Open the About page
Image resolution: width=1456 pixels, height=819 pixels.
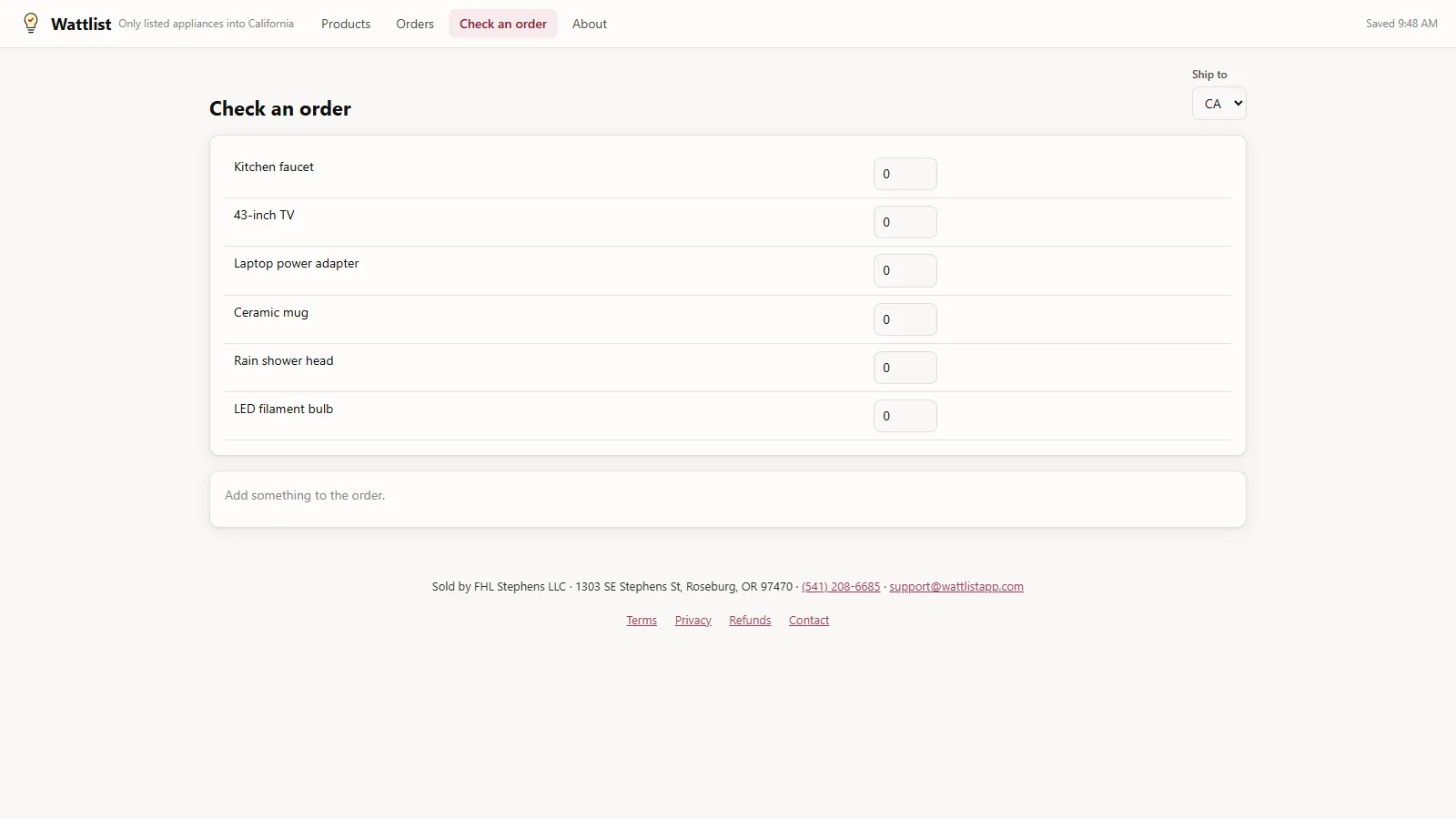590,24
